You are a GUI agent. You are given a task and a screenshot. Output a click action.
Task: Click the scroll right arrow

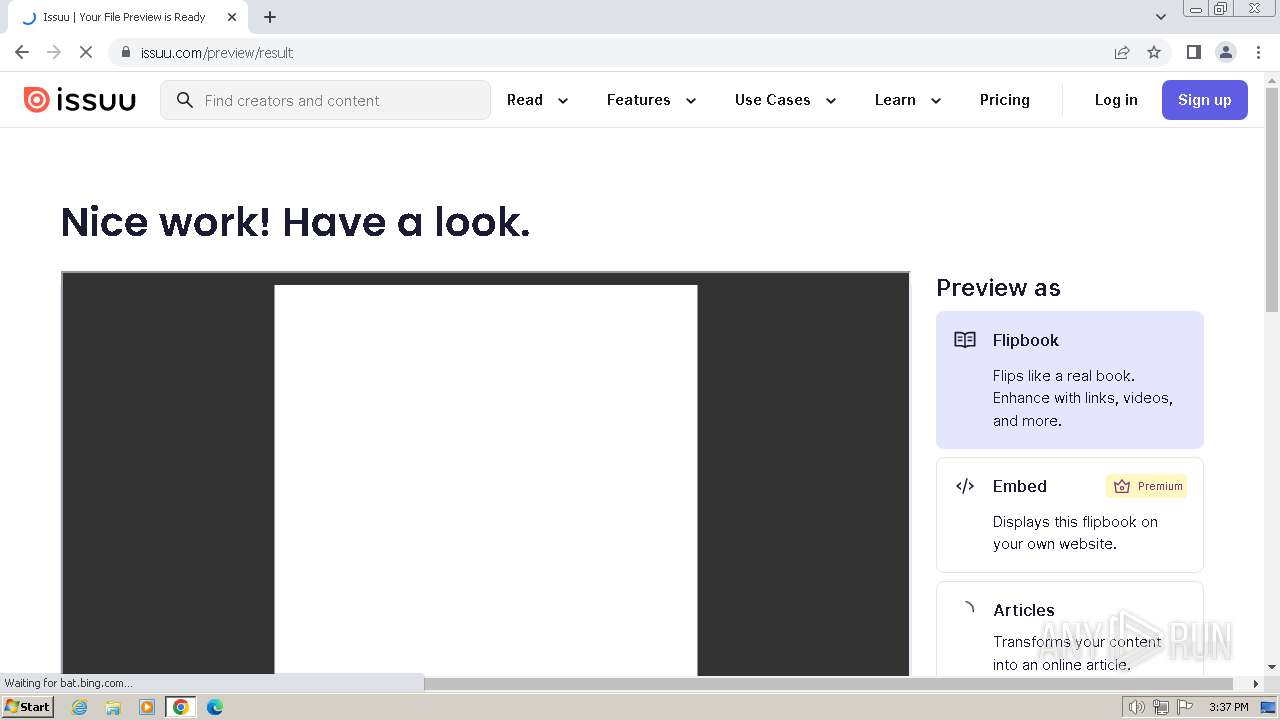[x=1257, y=684]
